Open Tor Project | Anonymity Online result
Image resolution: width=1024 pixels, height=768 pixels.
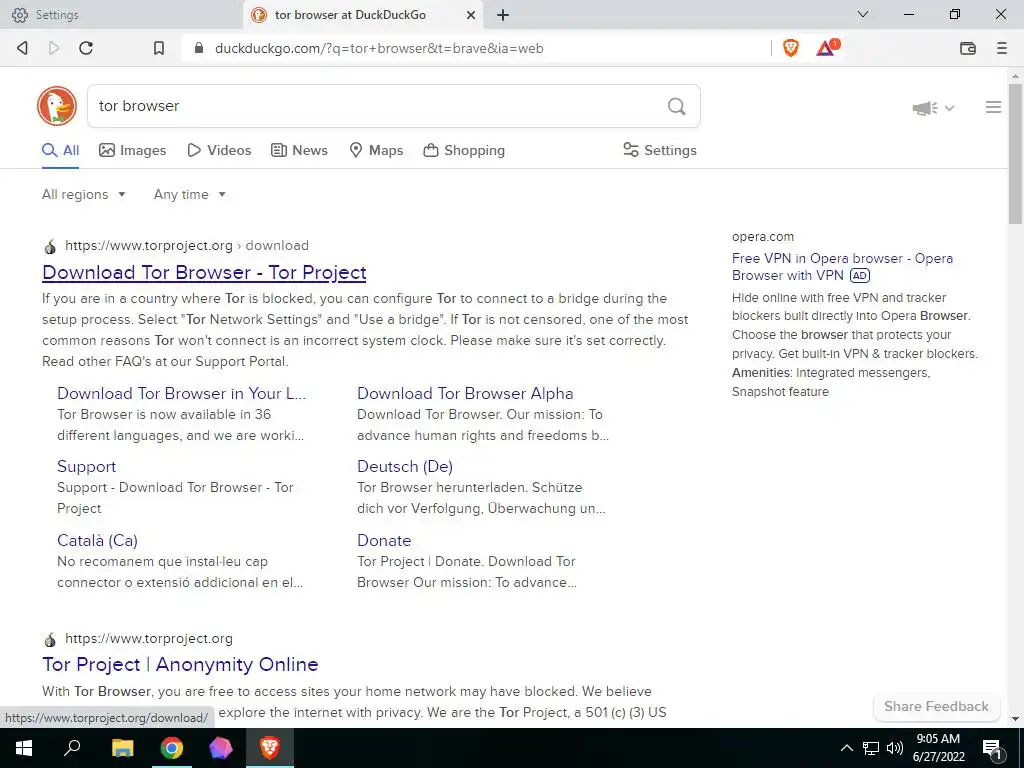180,664
